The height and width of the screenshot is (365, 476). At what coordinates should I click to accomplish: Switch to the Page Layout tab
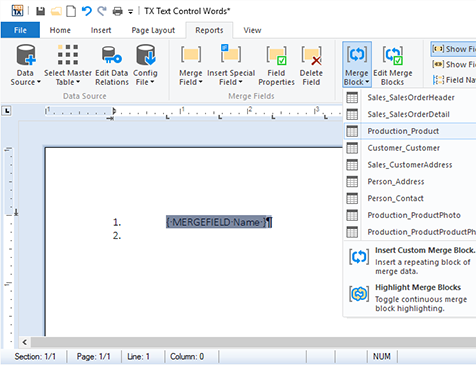153,30
